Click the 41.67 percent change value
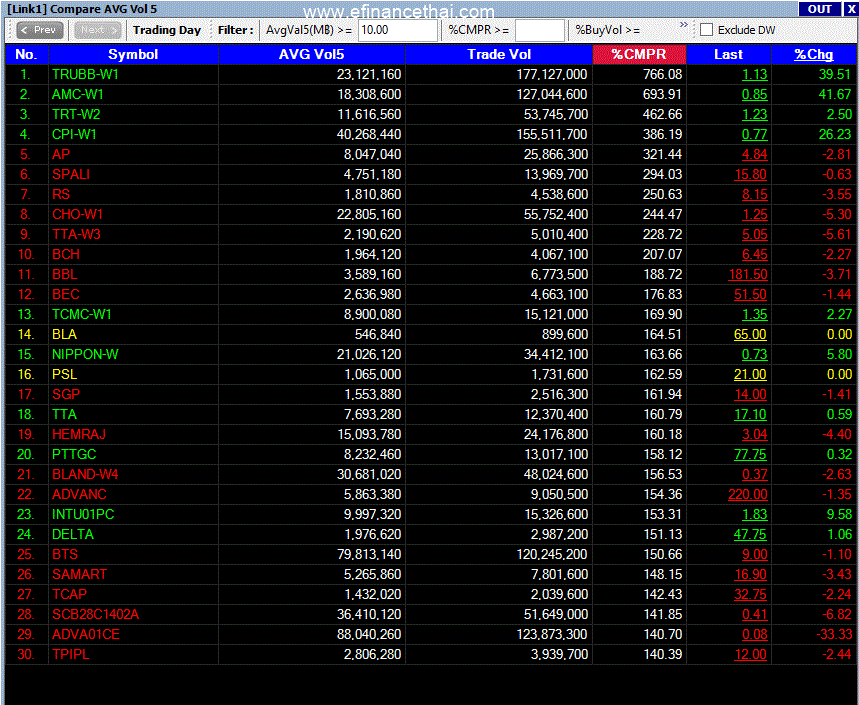Image resolution: width=859 pixels, height=705 pixels. click(835, 94)
